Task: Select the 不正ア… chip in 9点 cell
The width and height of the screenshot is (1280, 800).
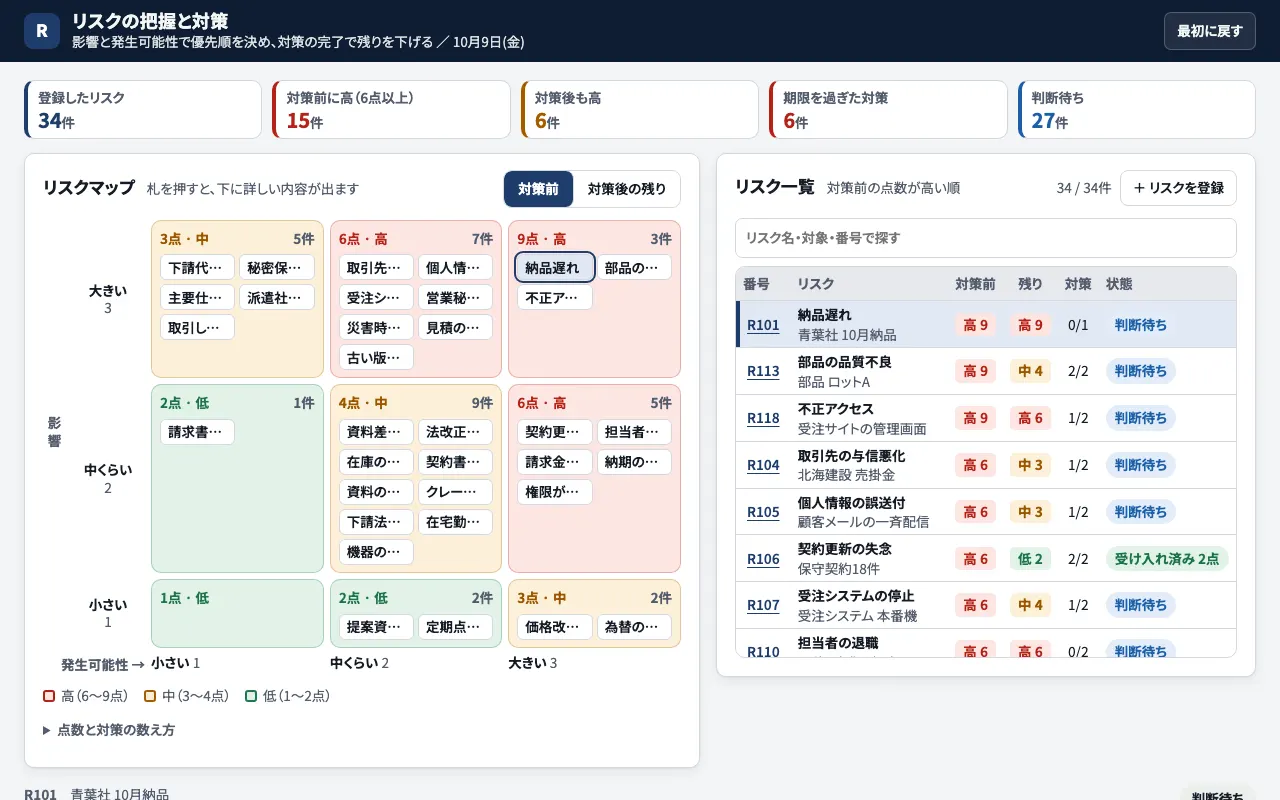Action: coord(555,298)
